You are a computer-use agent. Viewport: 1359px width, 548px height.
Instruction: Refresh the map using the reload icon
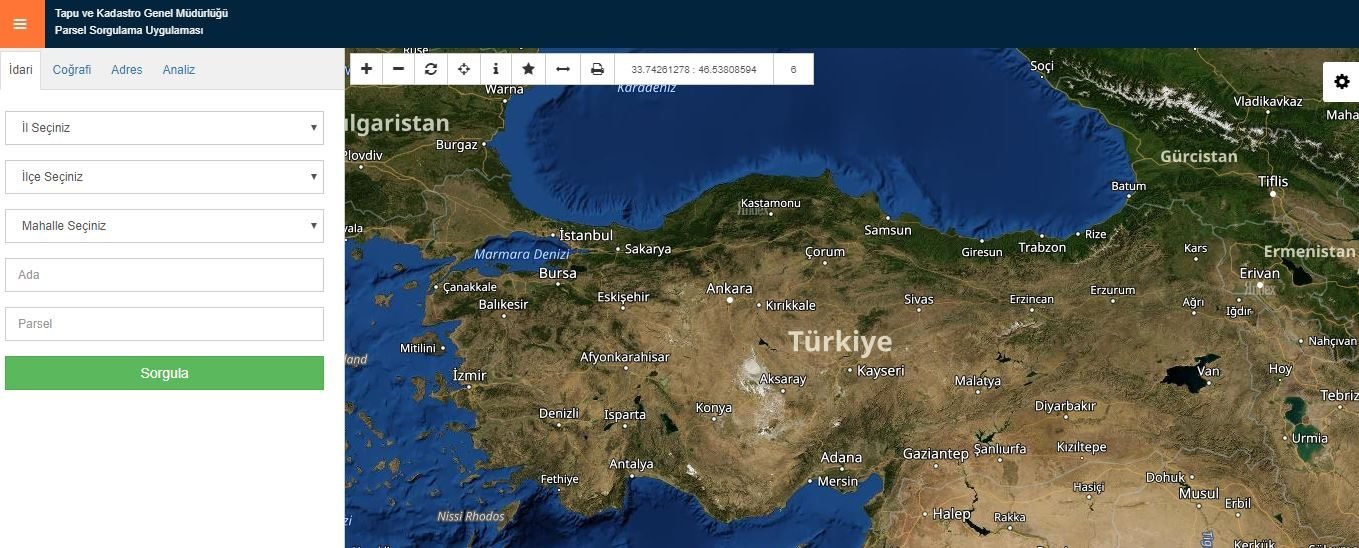431,69
